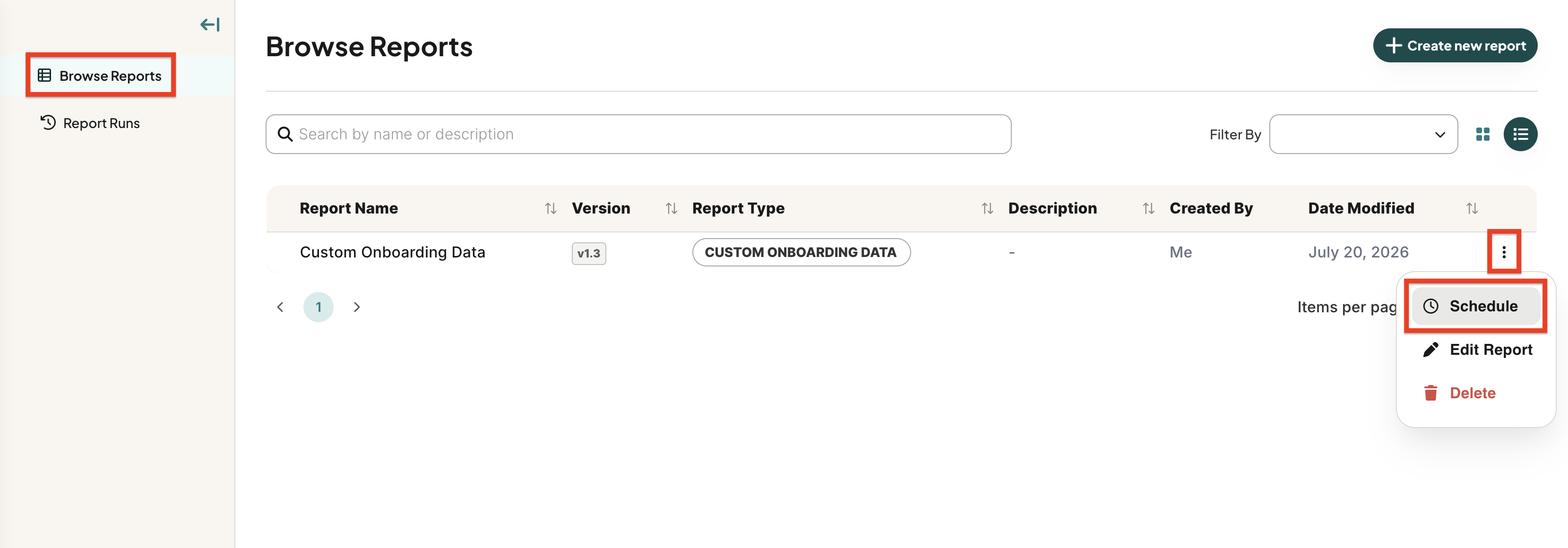Click the July 20, 2026 date cell

(x=1358, y=252)
